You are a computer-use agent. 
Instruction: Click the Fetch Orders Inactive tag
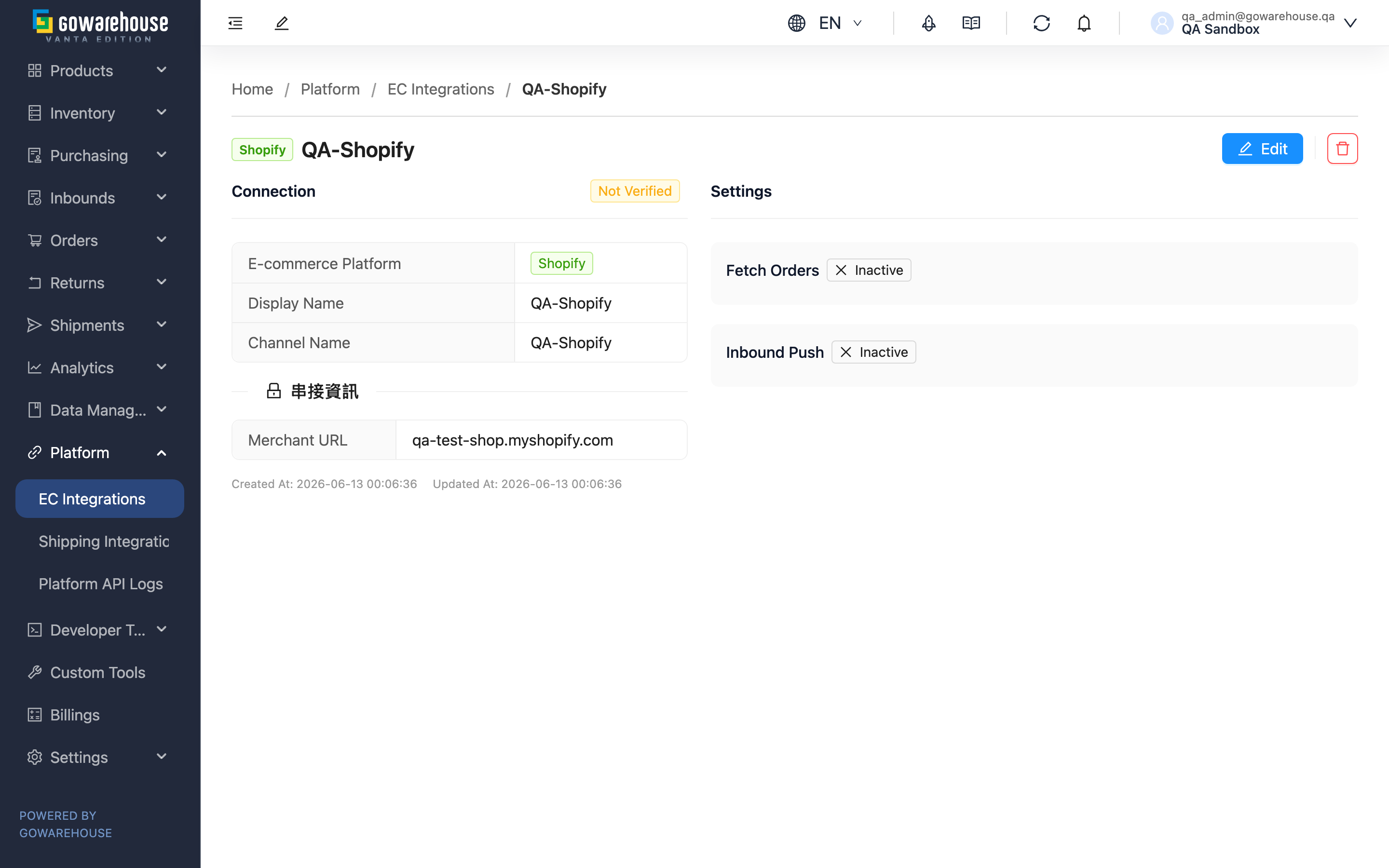point(869,271)
